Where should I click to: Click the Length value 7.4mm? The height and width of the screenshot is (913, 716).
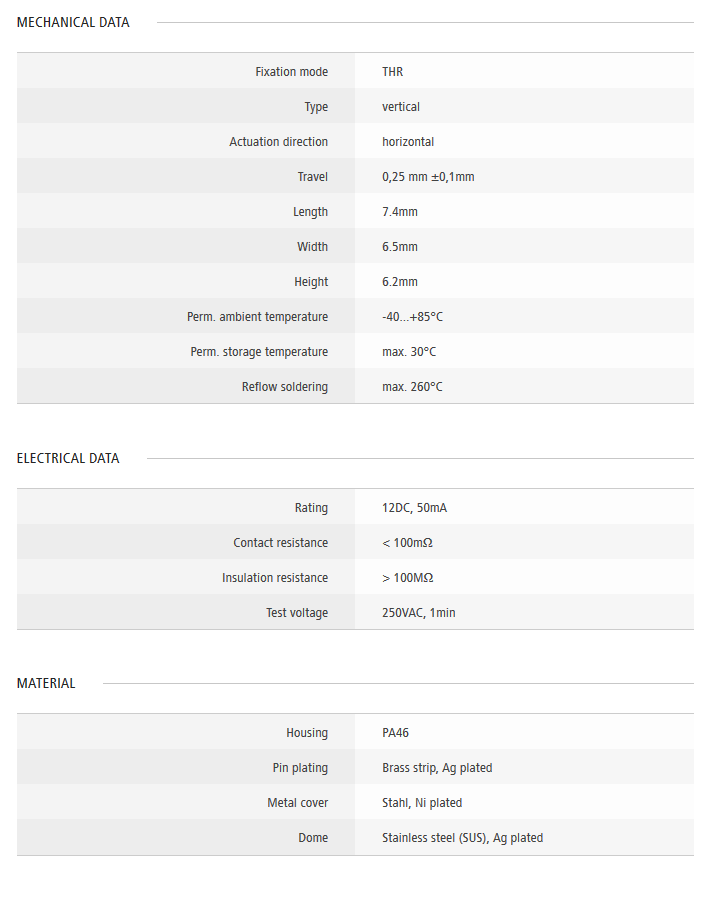400,212
